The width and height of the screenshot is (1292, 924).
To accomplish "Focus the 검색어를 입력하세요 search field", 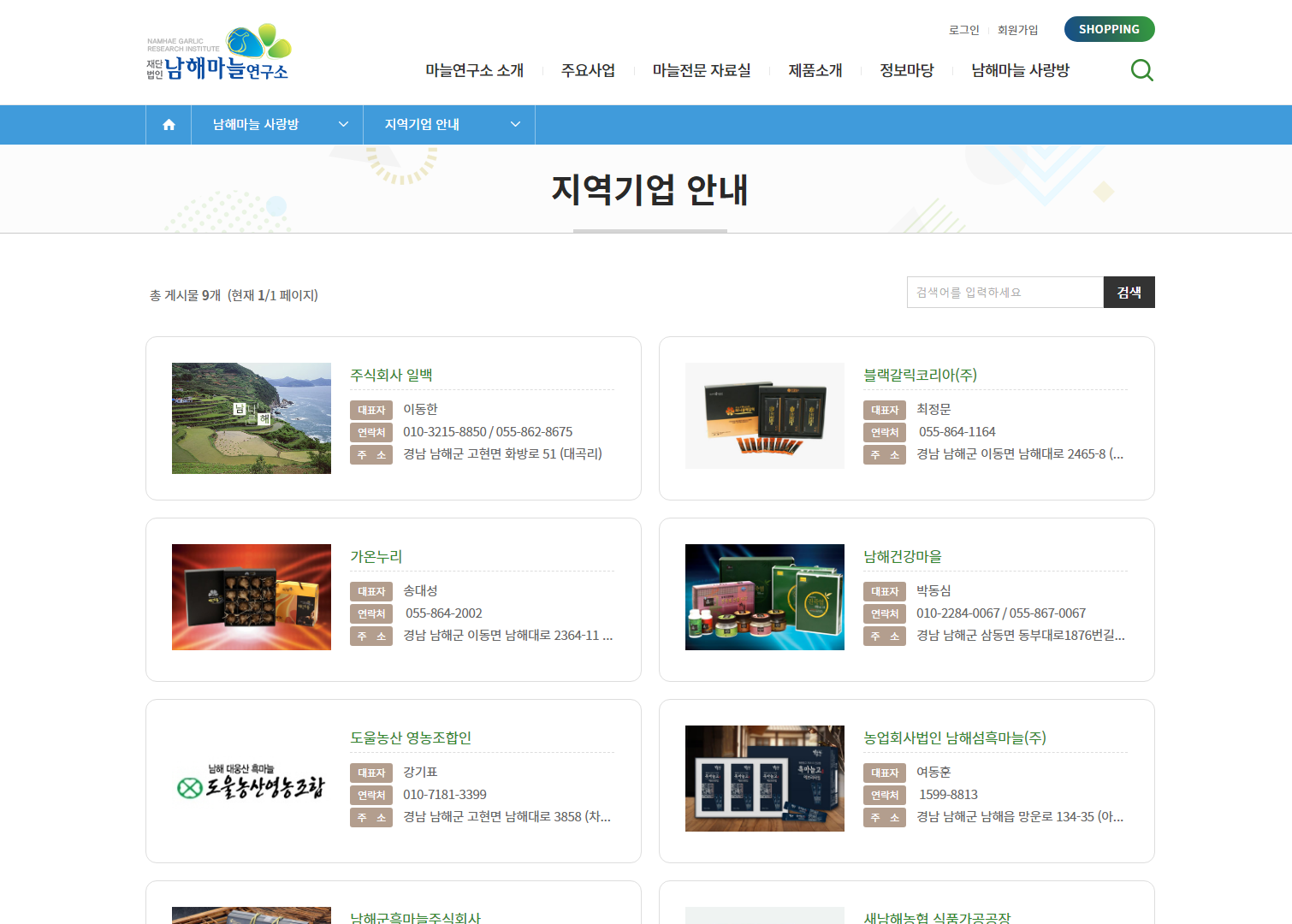I will click(1005, 293).
